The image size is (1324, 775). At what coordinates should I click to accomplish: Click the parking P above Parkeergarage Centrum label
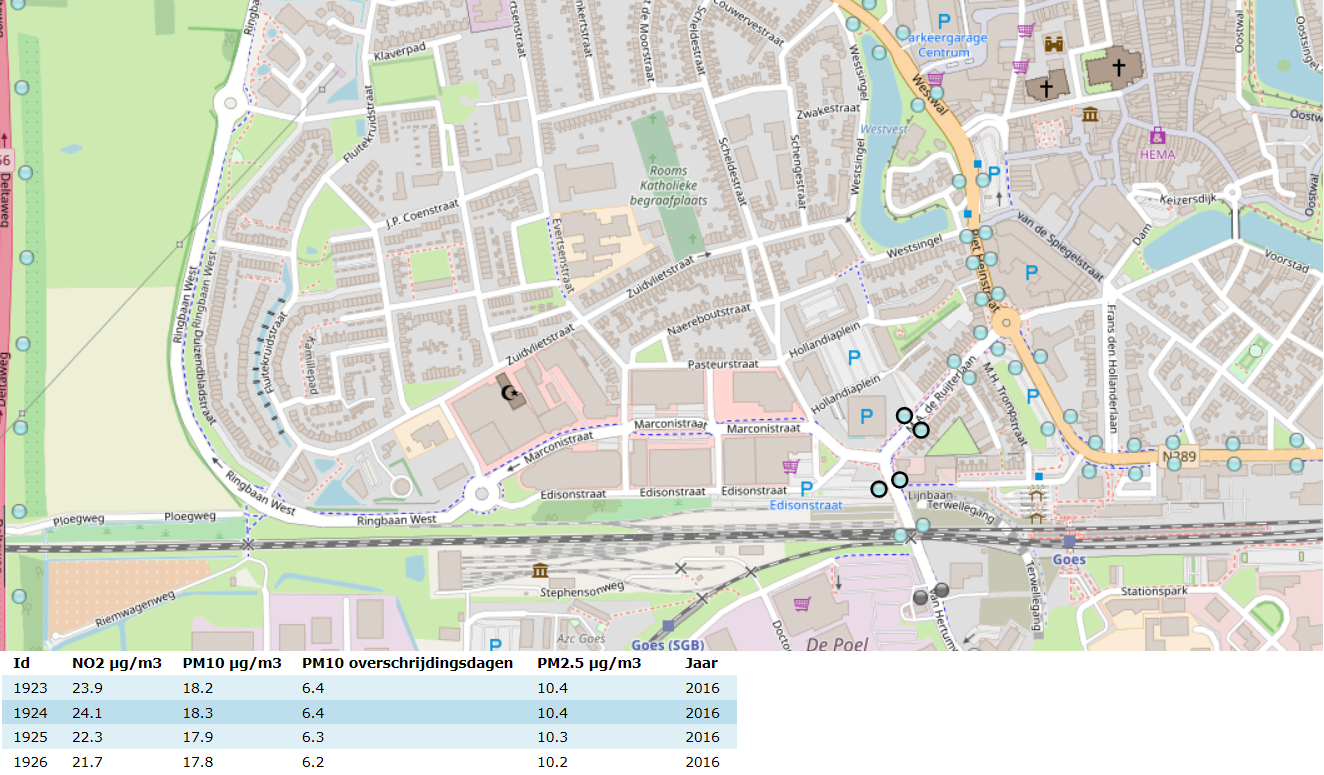pos(944,19)
